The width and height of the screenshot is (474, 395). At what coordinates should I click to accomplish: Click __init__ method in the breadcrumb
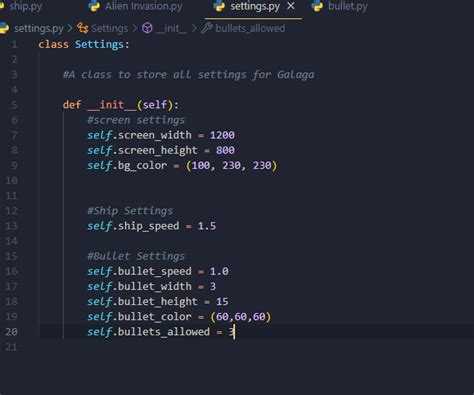pos(172,29)
